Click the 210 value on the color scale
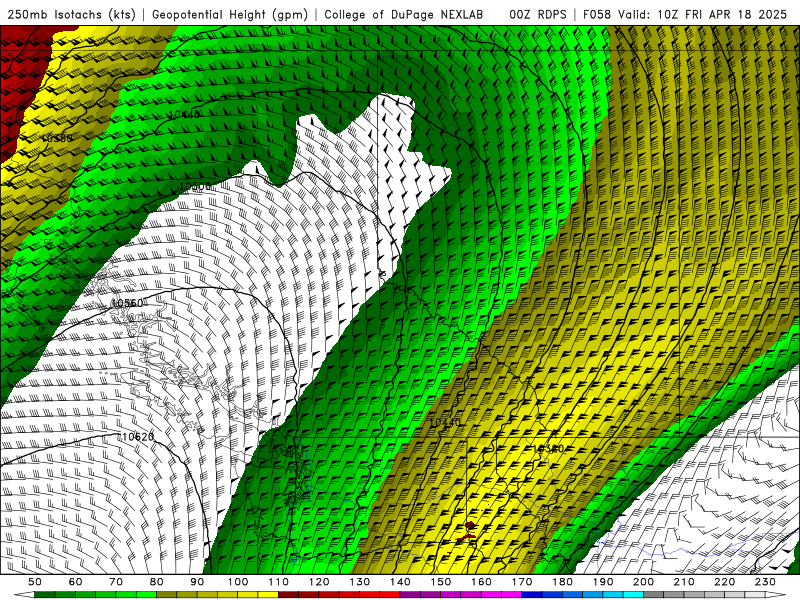Screen dimensions: 800x600 (685, 582)
